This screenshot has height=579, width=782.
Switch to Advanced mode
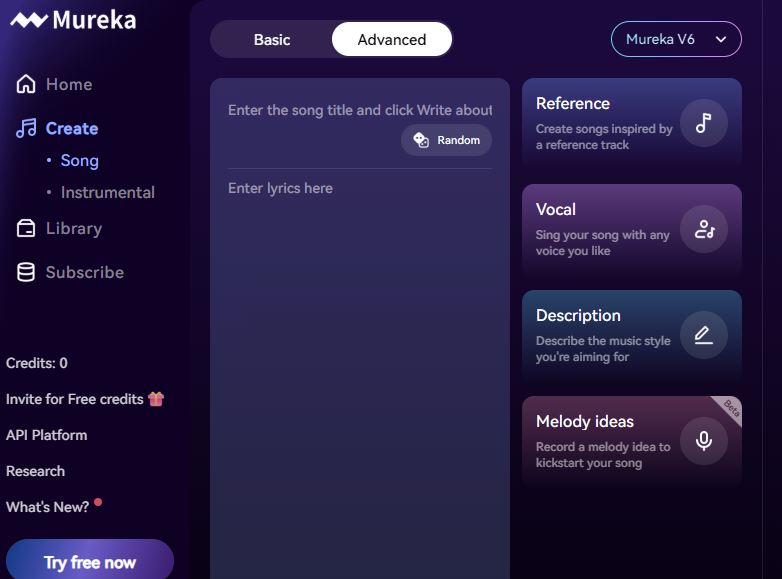click(392, 40)
